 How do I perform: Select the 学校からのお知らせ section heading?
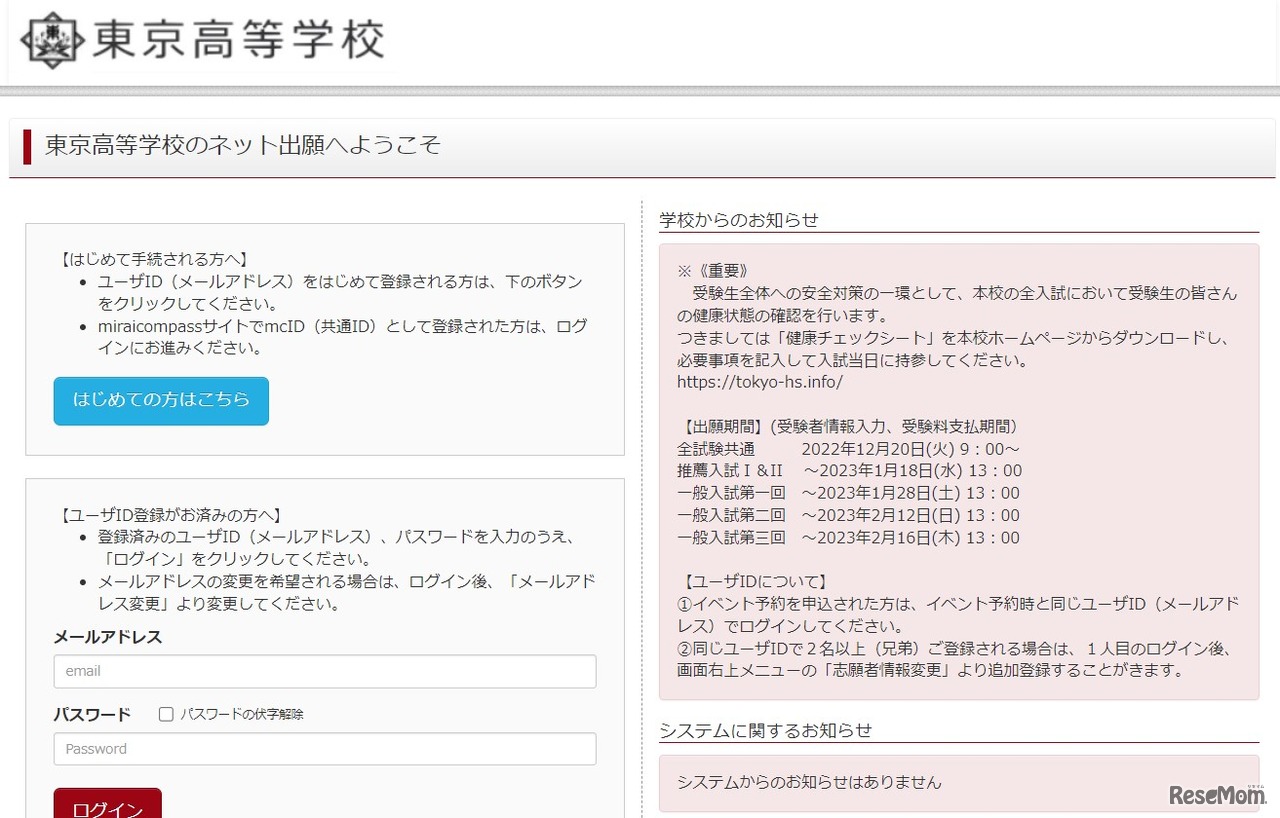point(739,220)
